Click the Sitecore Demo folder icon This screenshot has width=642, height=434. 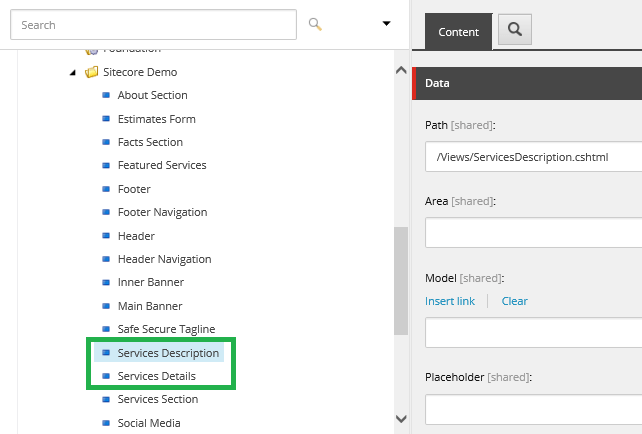[91, 72]
